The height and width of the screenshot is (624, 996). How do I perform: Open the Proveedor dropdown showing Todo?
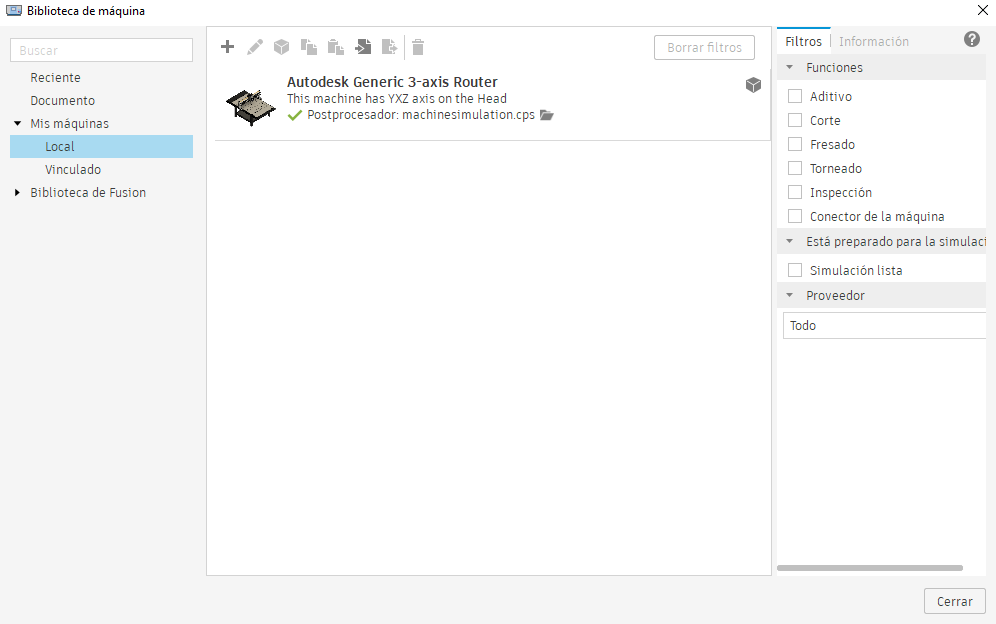tap(884, 325)
